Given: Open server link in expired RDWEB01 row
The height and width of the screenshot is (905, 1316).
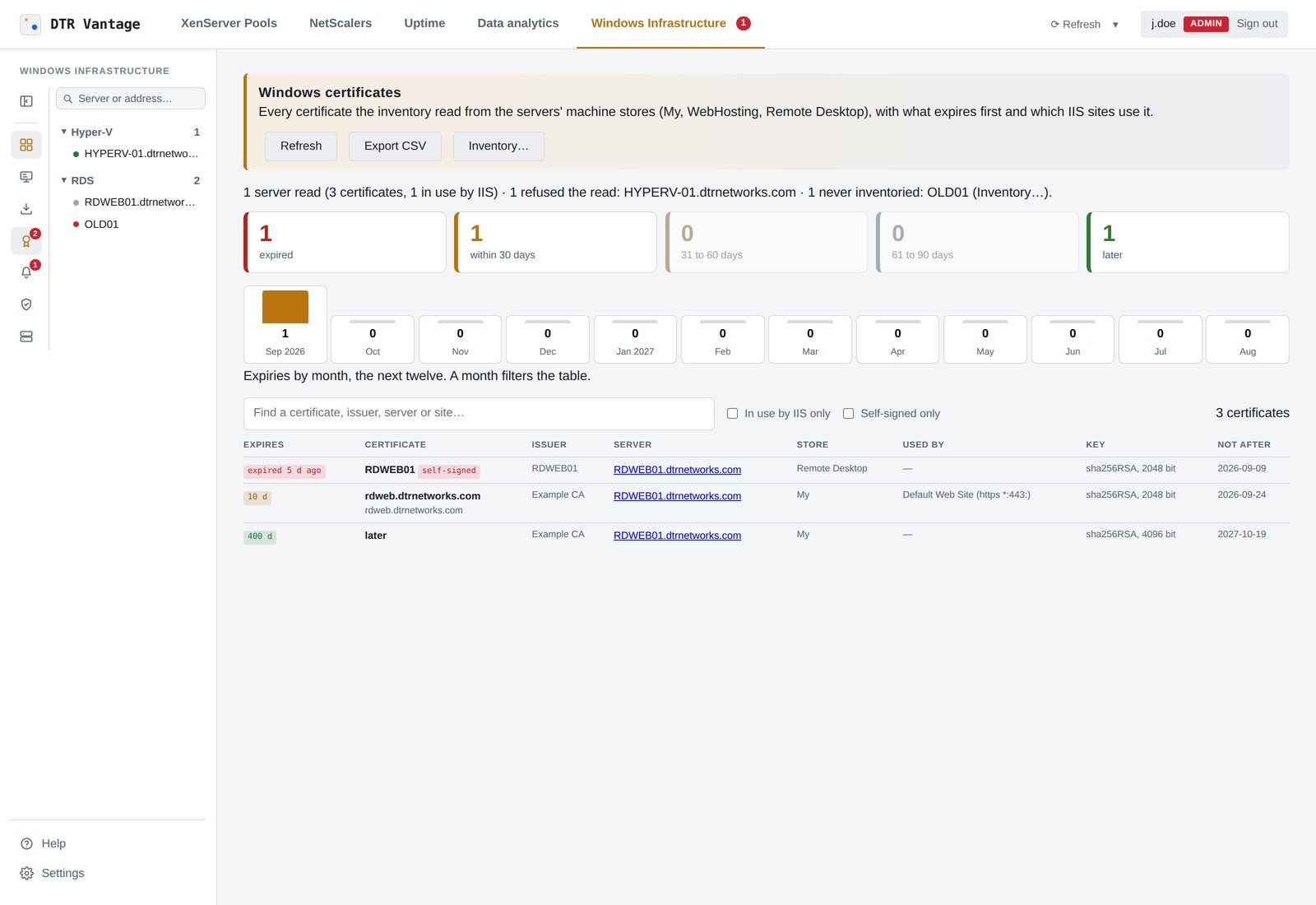Looking at the screenshot, I should (x=677, y=470).
